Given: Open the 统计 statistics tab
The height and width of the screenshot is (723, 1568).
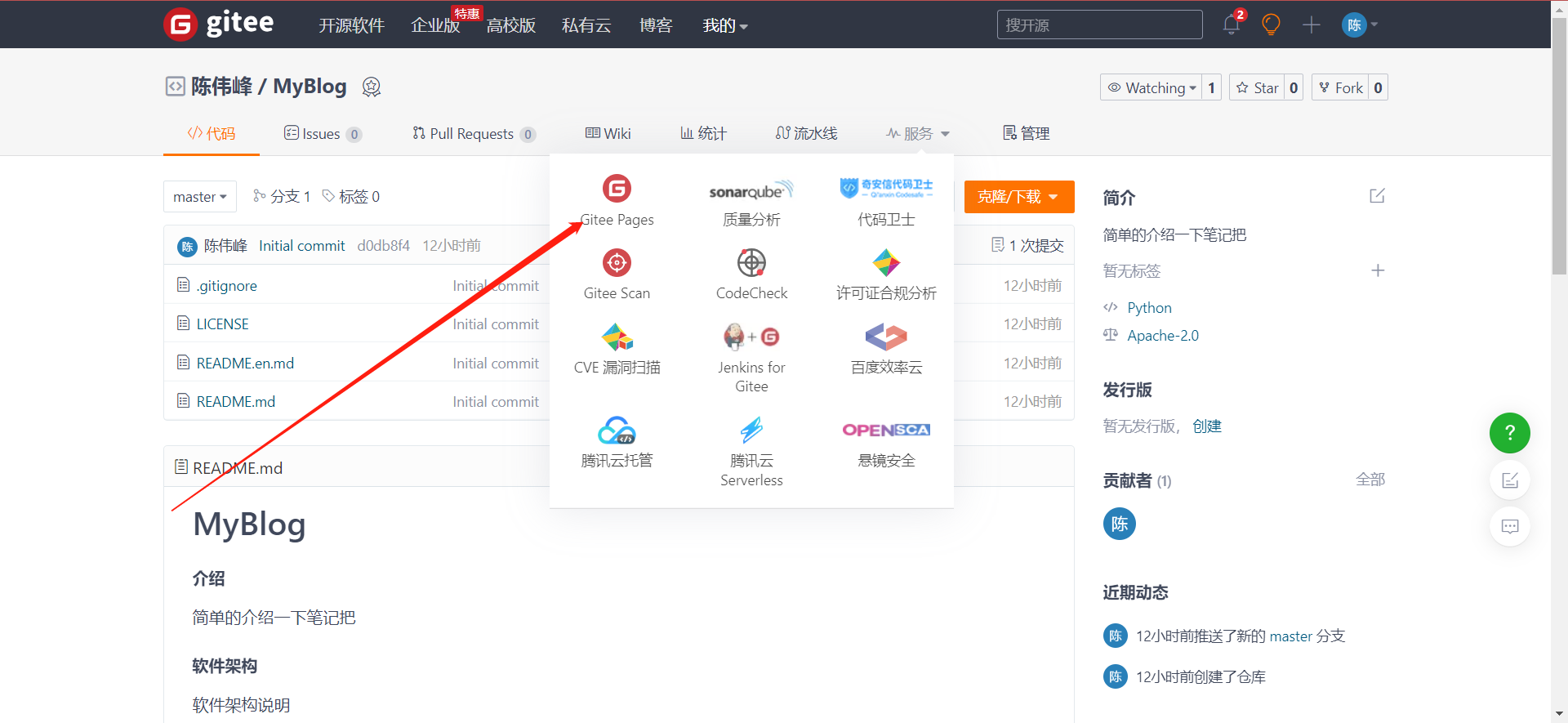Looking at the screenshot, I should click(x=703, y=133).
